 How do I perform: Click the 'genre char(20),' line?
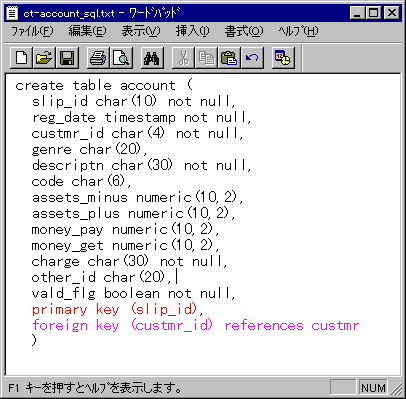click(89, 149)
